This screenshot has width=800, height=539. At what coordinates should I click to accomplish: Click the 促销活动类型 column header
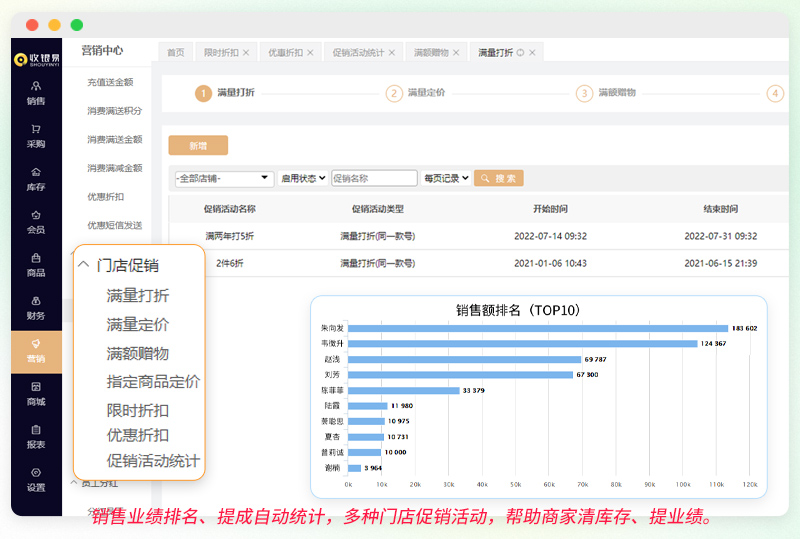click(x=378, y=209)
